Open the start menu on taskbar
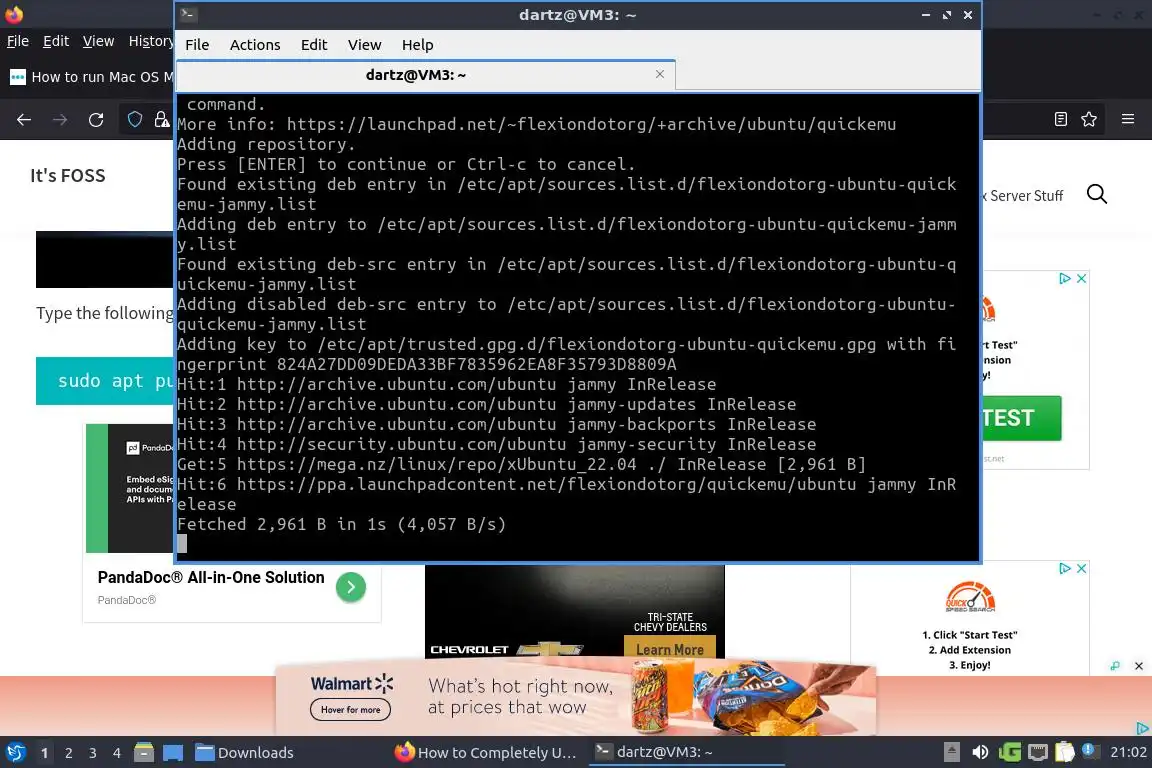Viewport: 1152px width, 768px height. click(15, 753)
